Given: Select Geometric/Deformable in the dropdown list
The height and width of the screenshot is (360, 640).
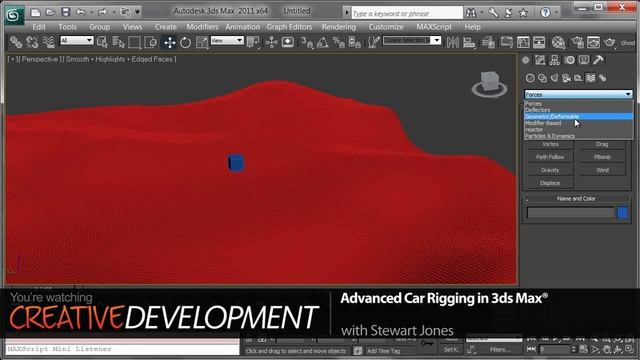Looking at the screenshot, I should [578, 116].
